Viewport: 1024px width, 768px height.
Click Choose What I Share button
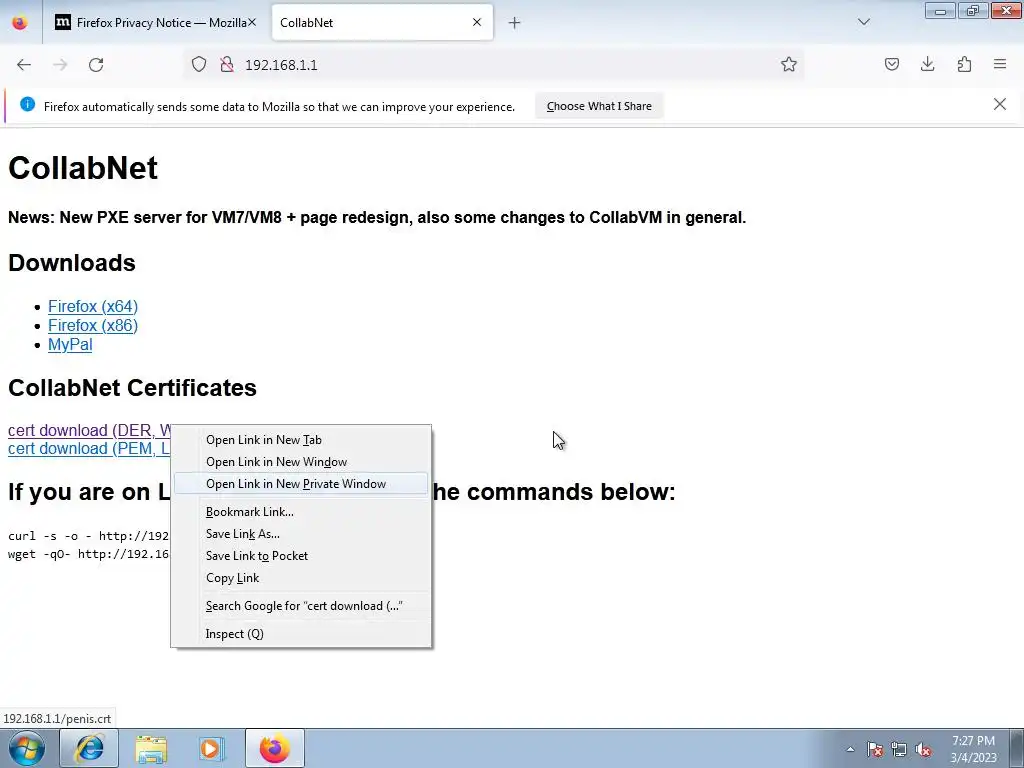coord(599,106)
